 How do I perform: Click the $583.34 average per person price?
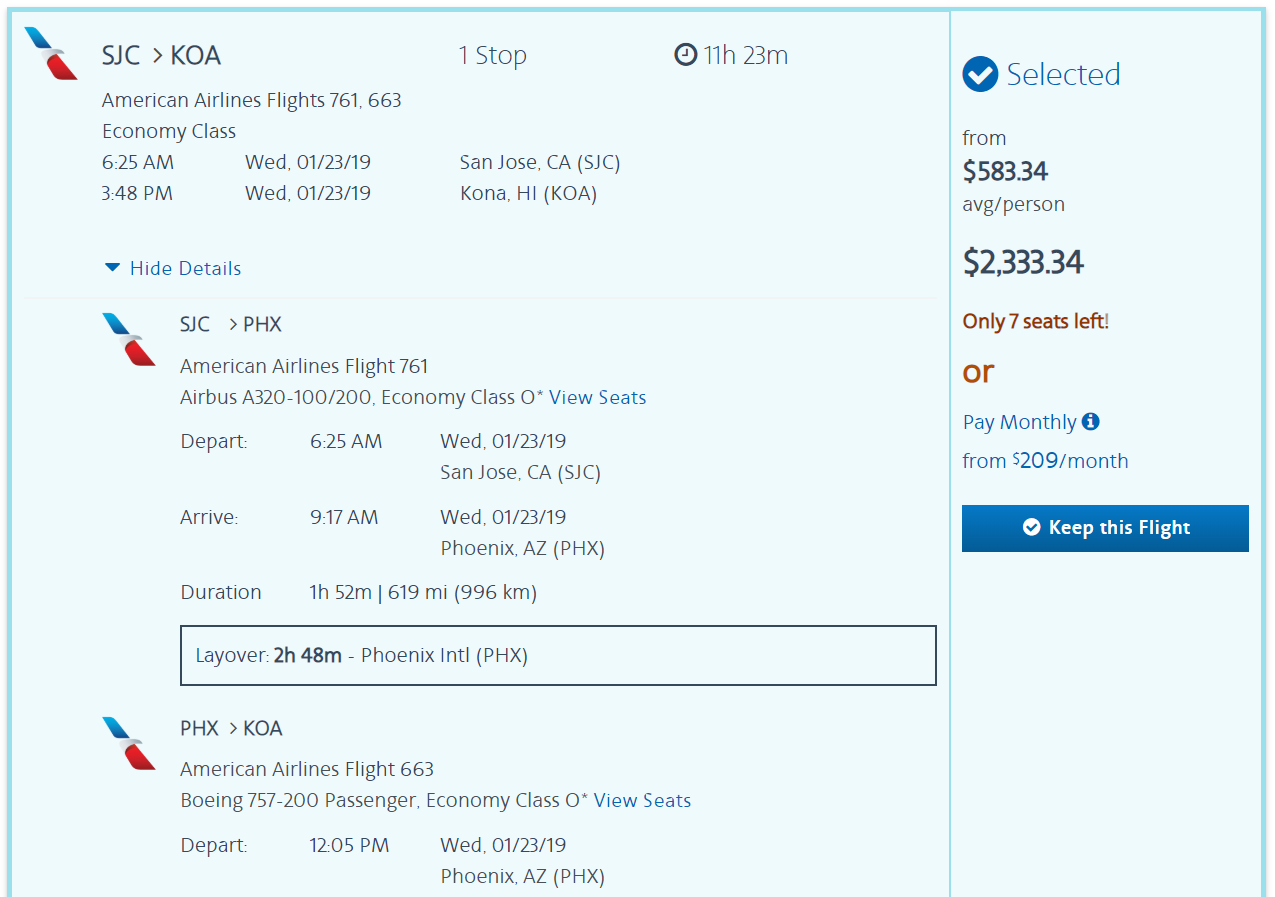pos(1005,171)
